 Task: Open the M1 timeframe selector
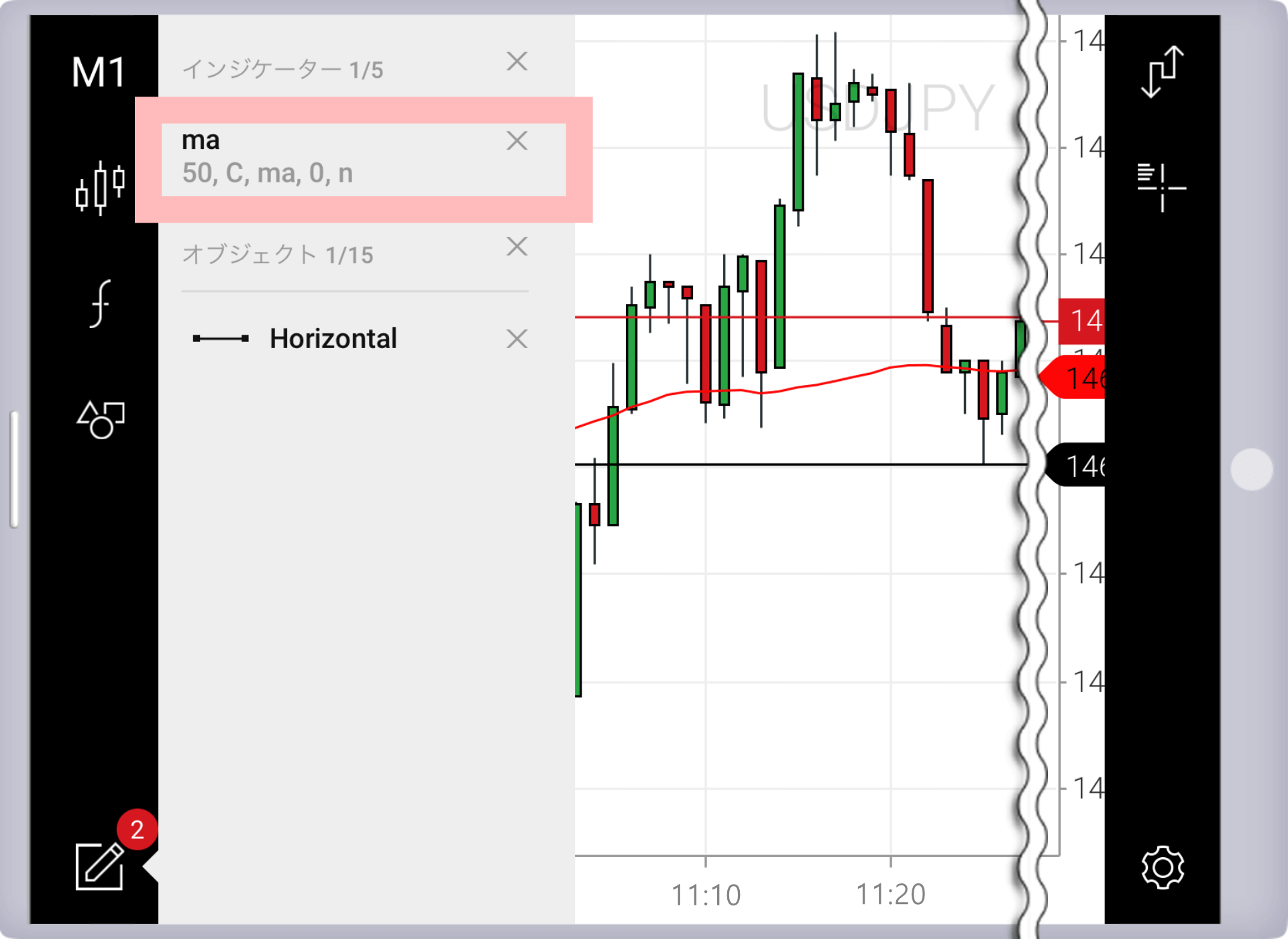(x=99, y=72)
